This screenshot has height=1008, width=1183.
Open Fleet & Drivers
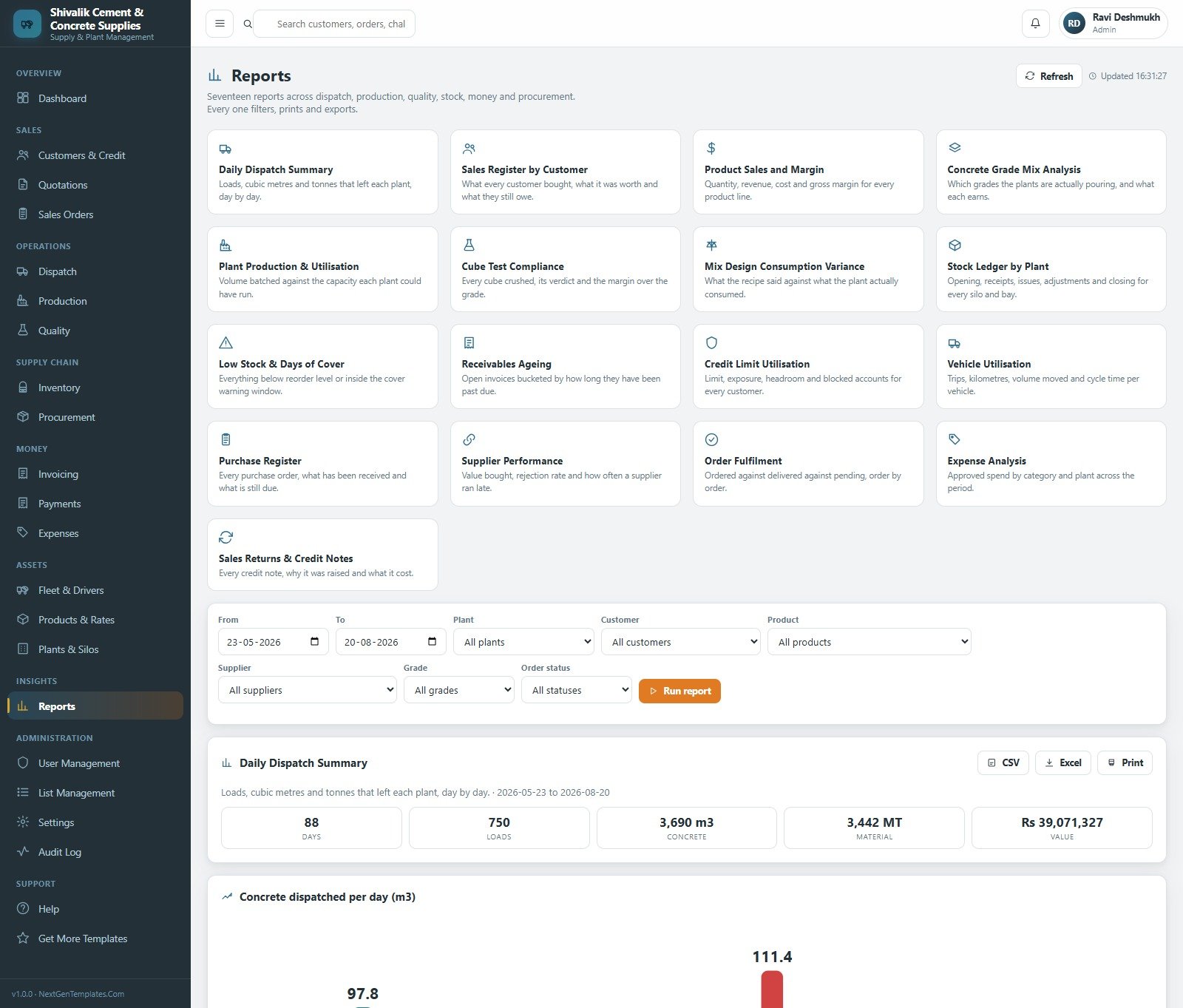95,590
